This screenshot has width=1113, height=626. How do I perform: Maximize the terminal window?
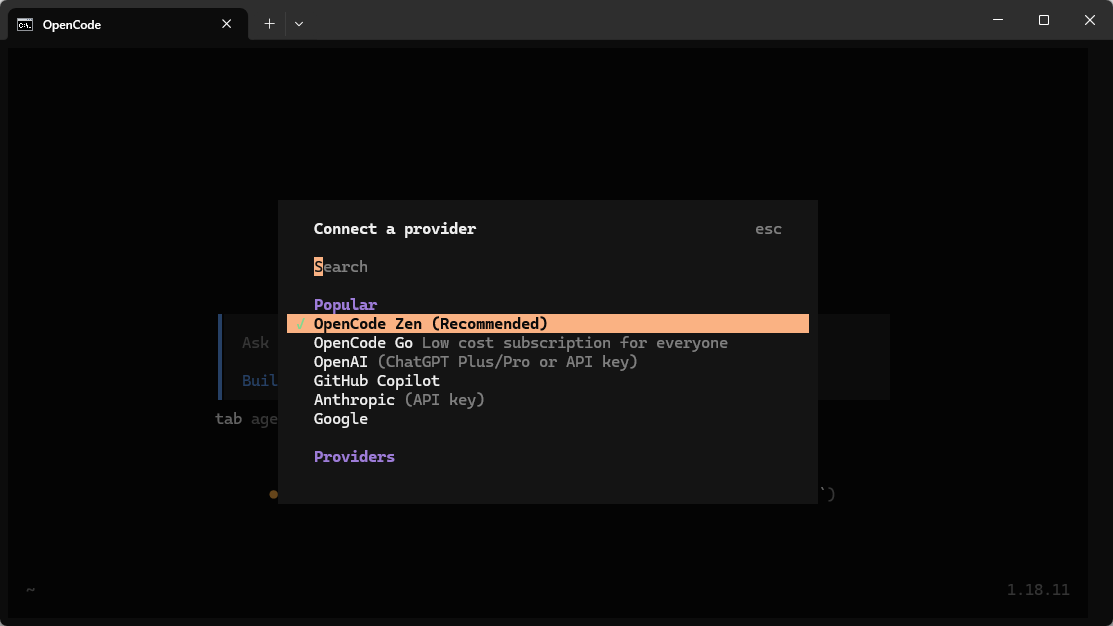1043,20
